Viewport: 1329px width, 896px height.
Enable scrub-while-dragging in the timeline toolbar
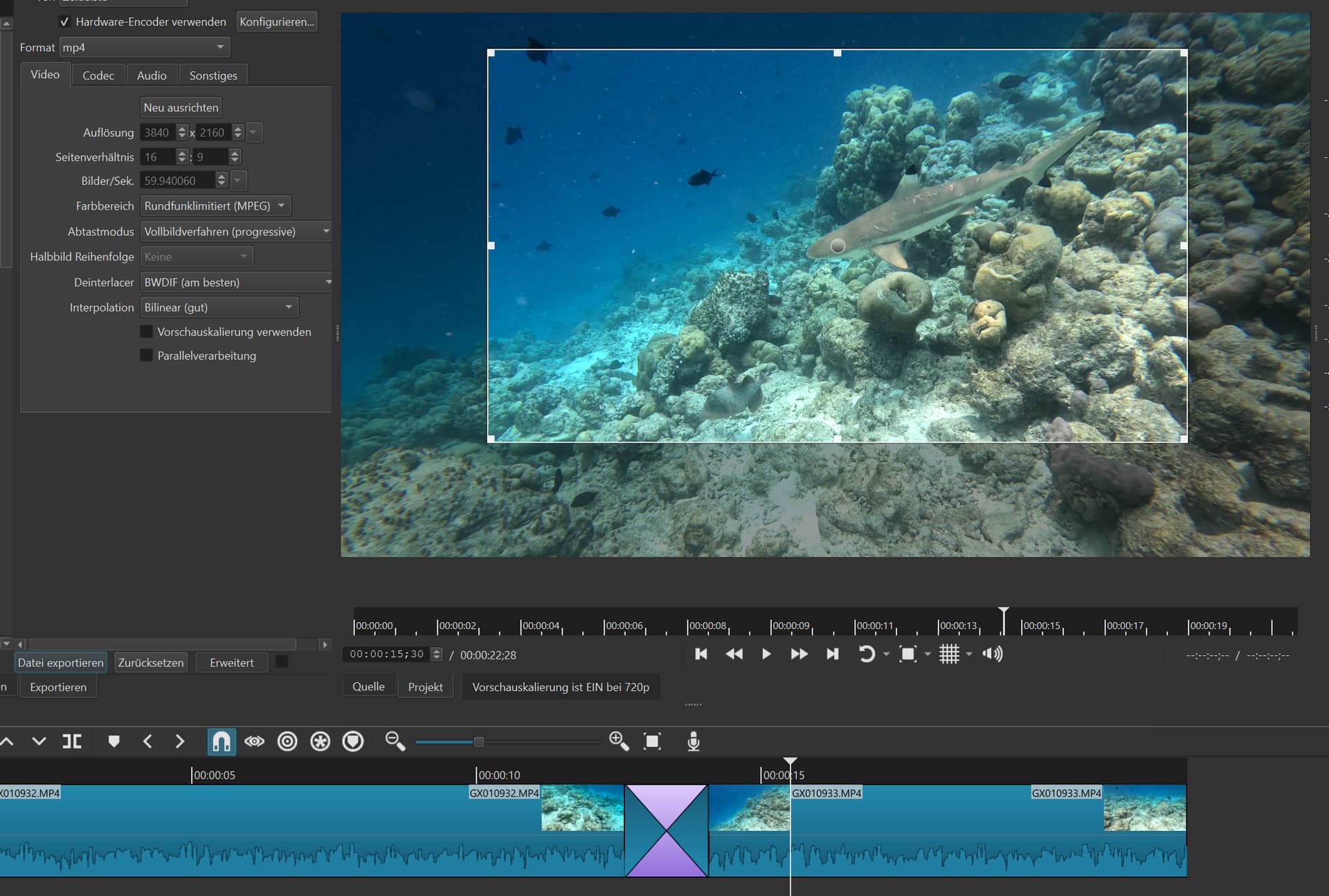click(255, 741)
